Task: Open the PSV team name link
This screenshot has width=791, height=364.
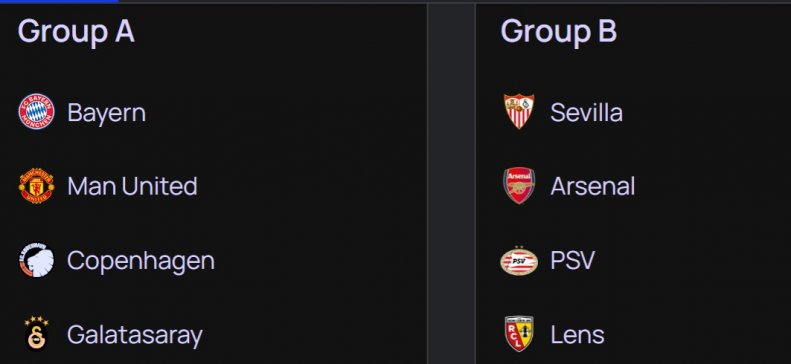Action: 573,261
